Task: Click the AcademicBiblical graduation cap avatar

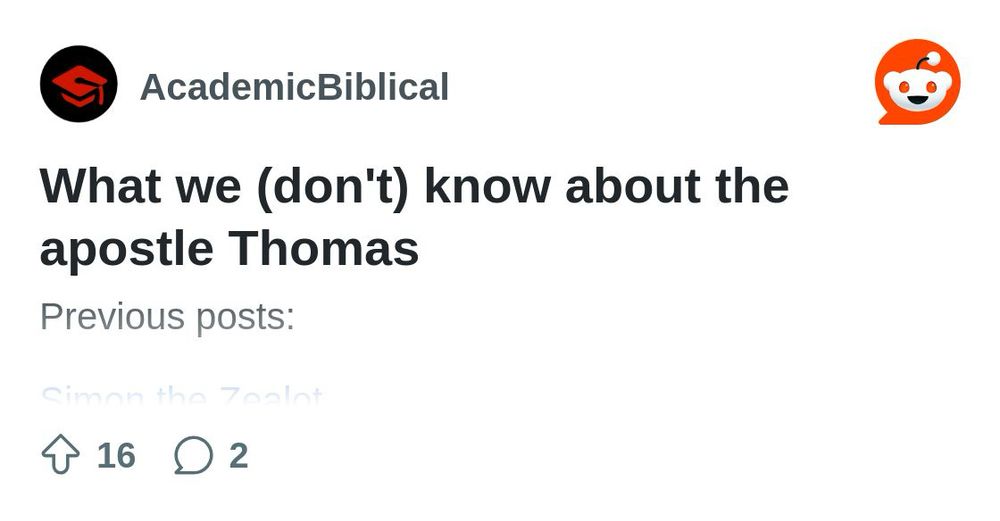Action: pyautogui.click(x=78, y=84)
